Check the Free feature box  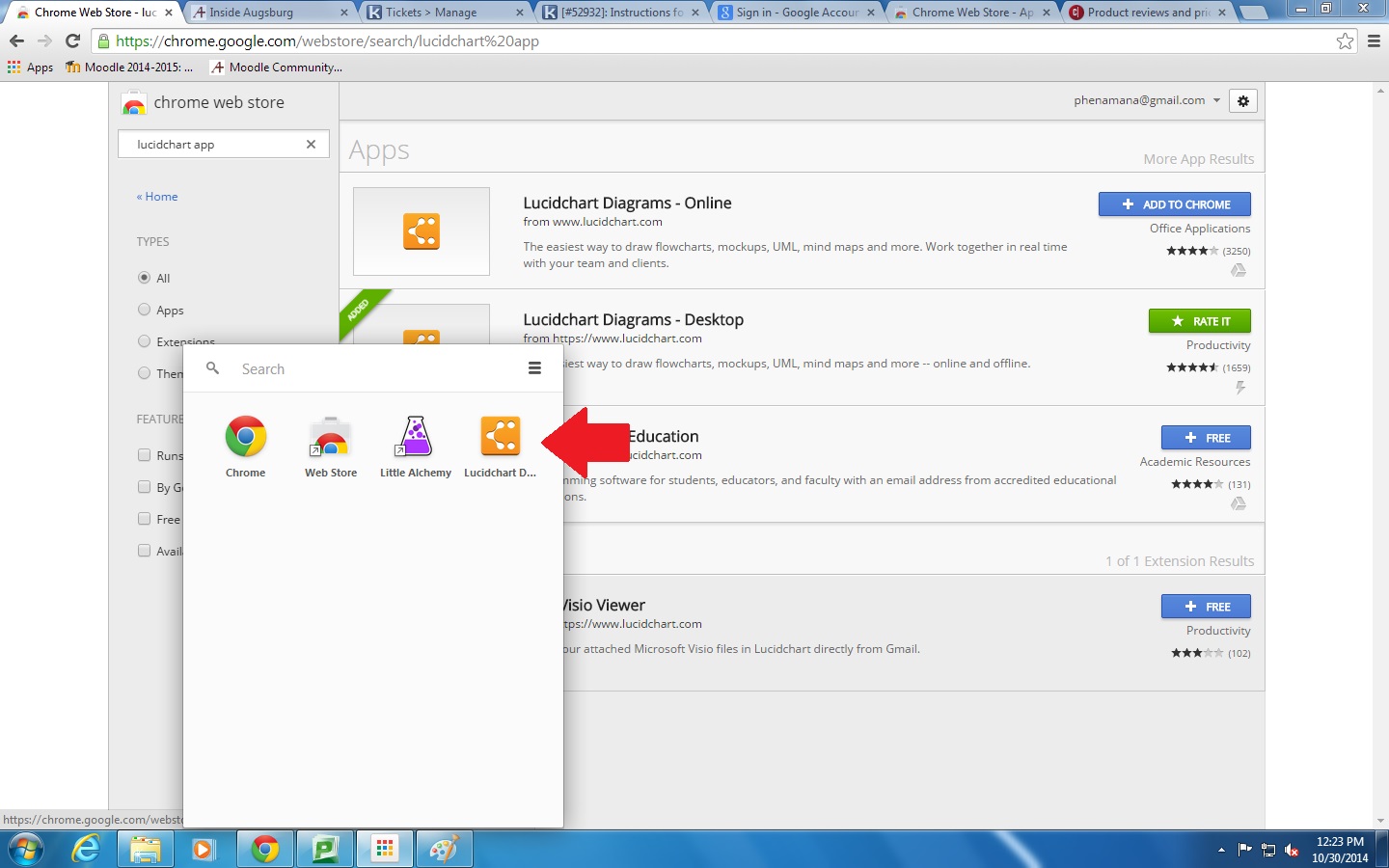pos(144,519)
